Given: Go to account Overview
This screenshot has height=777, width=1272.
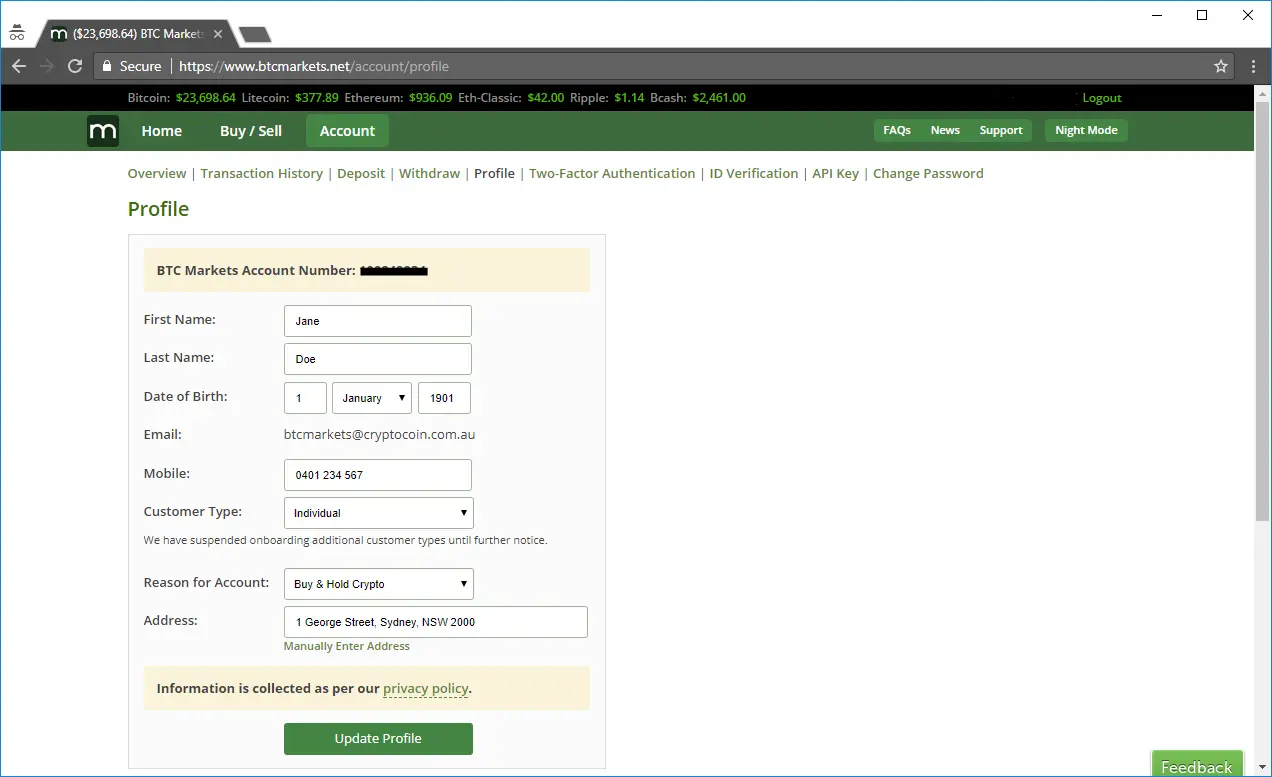Looking at the screenshot, I should coord(157,173).
